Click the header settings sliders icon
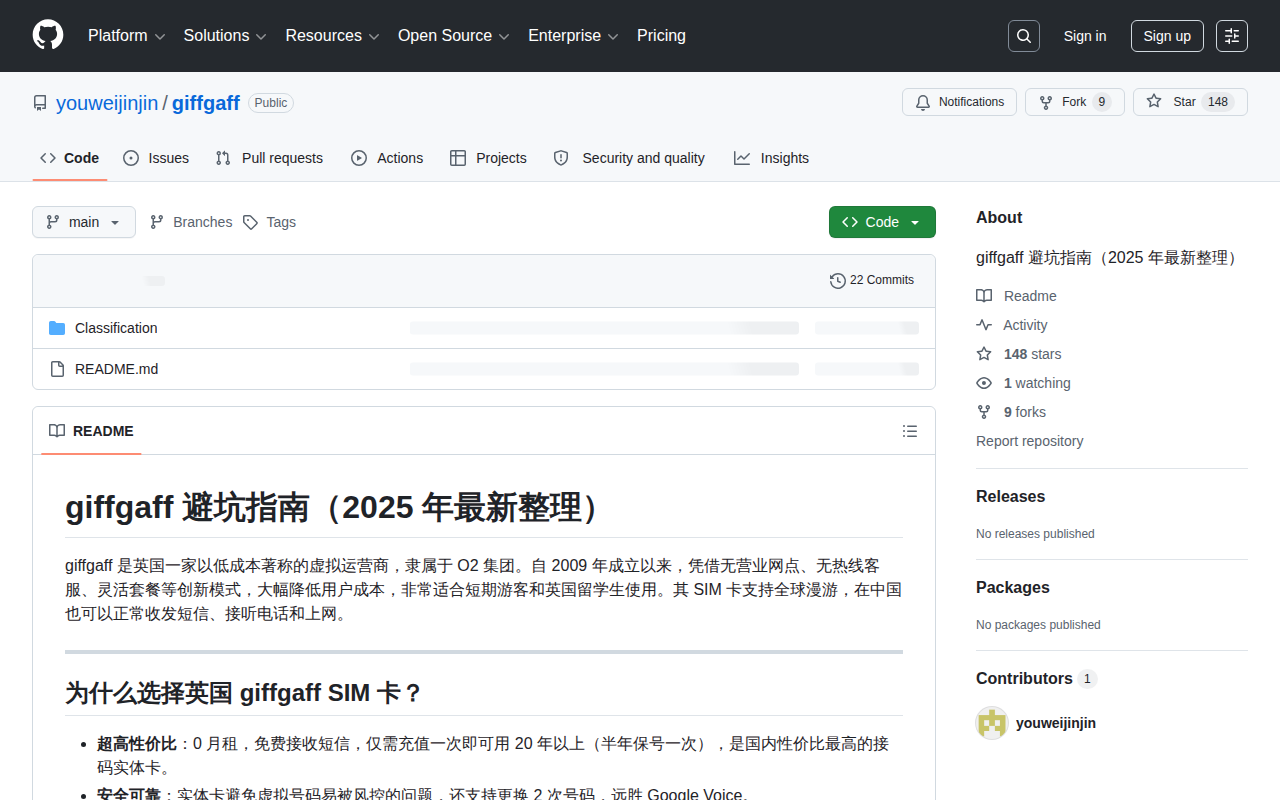1280x800 pixels. point(1232,36)
